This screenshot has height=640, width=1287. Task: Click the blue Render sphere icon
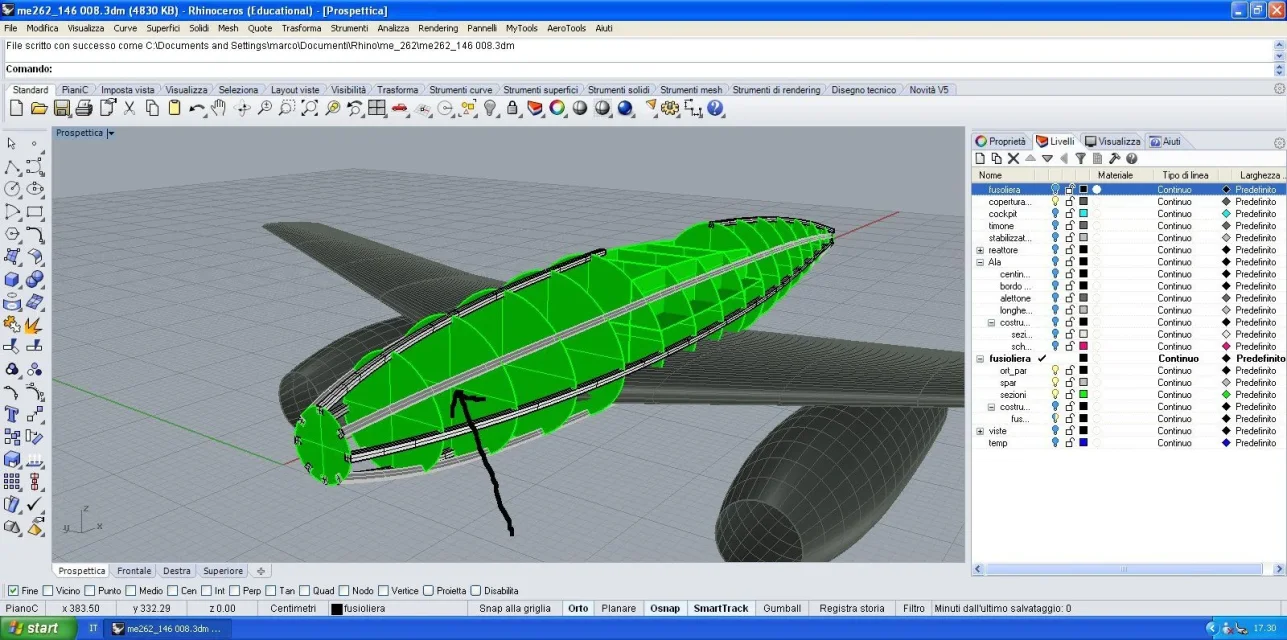[625, 108]
